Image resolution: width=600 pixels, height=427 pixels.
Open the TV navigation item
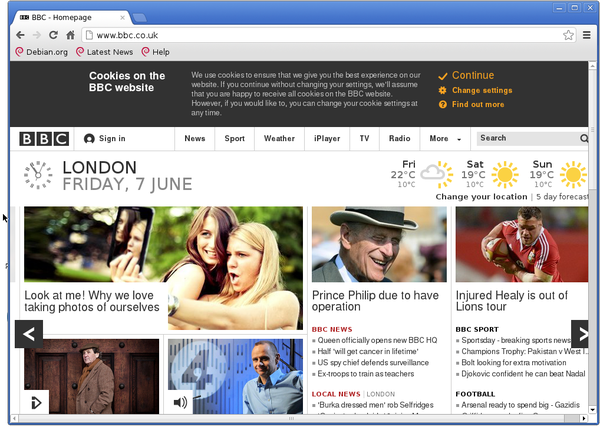pos(364,139)
